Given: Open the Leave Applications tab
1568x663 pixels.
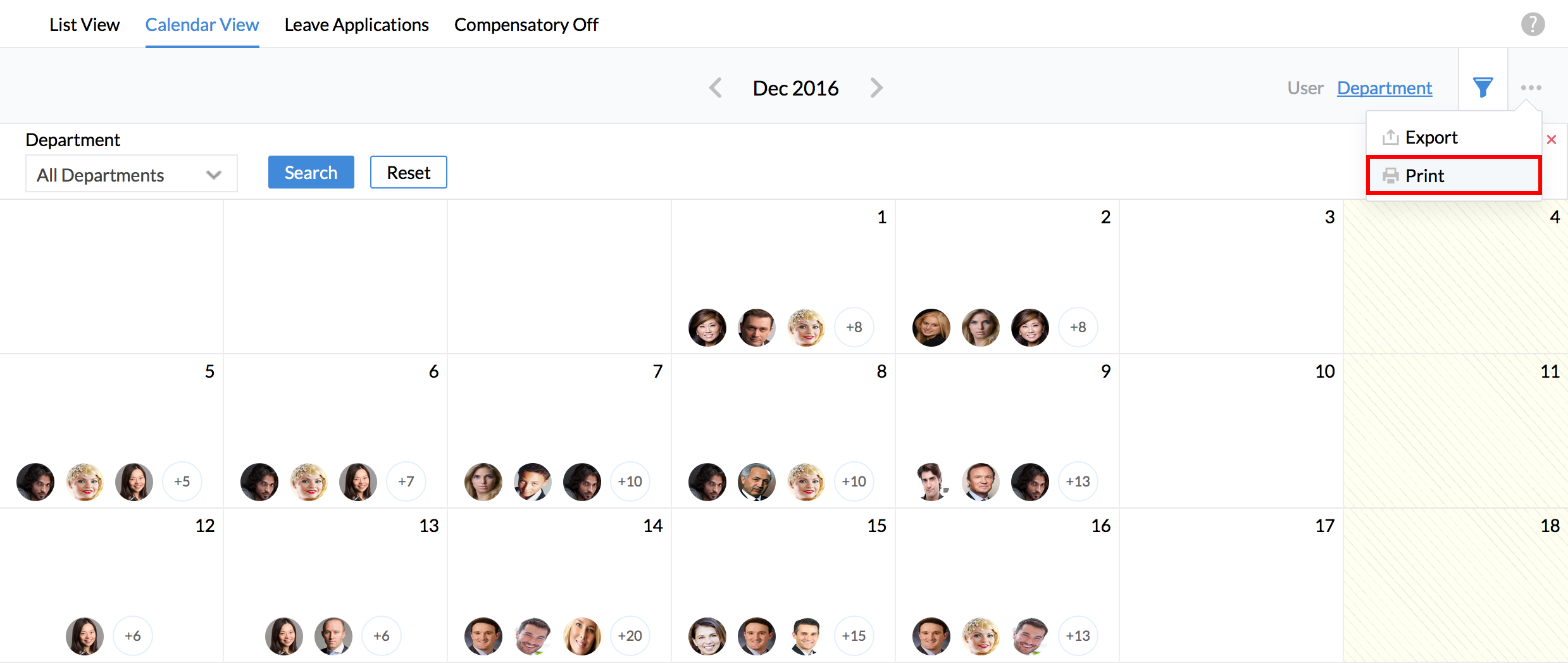Looking at the screenshot, I should [356, 25].
